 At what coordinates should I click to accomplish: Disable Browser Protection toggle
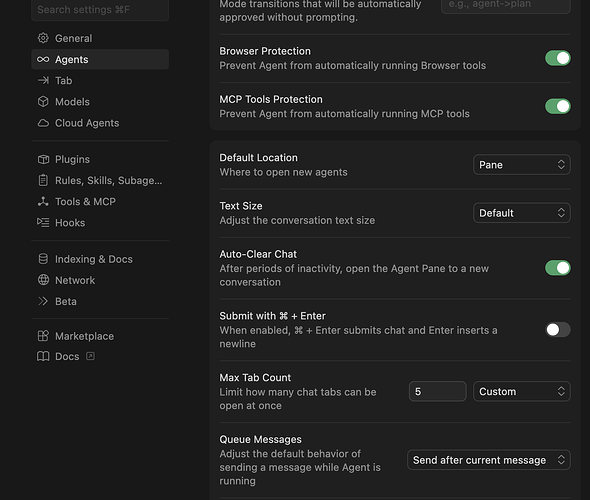[x=558, y=58]
